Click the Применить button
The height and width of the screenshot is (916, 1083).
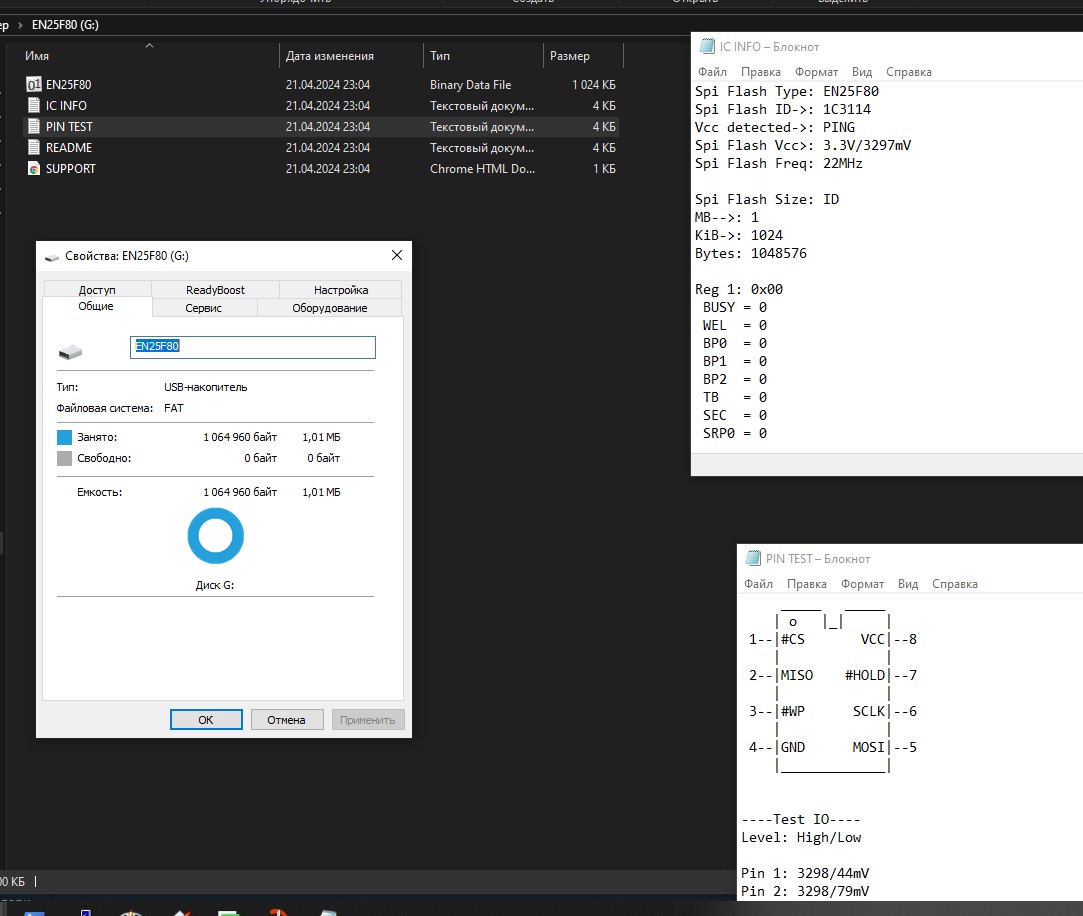(x=367, y=719)
